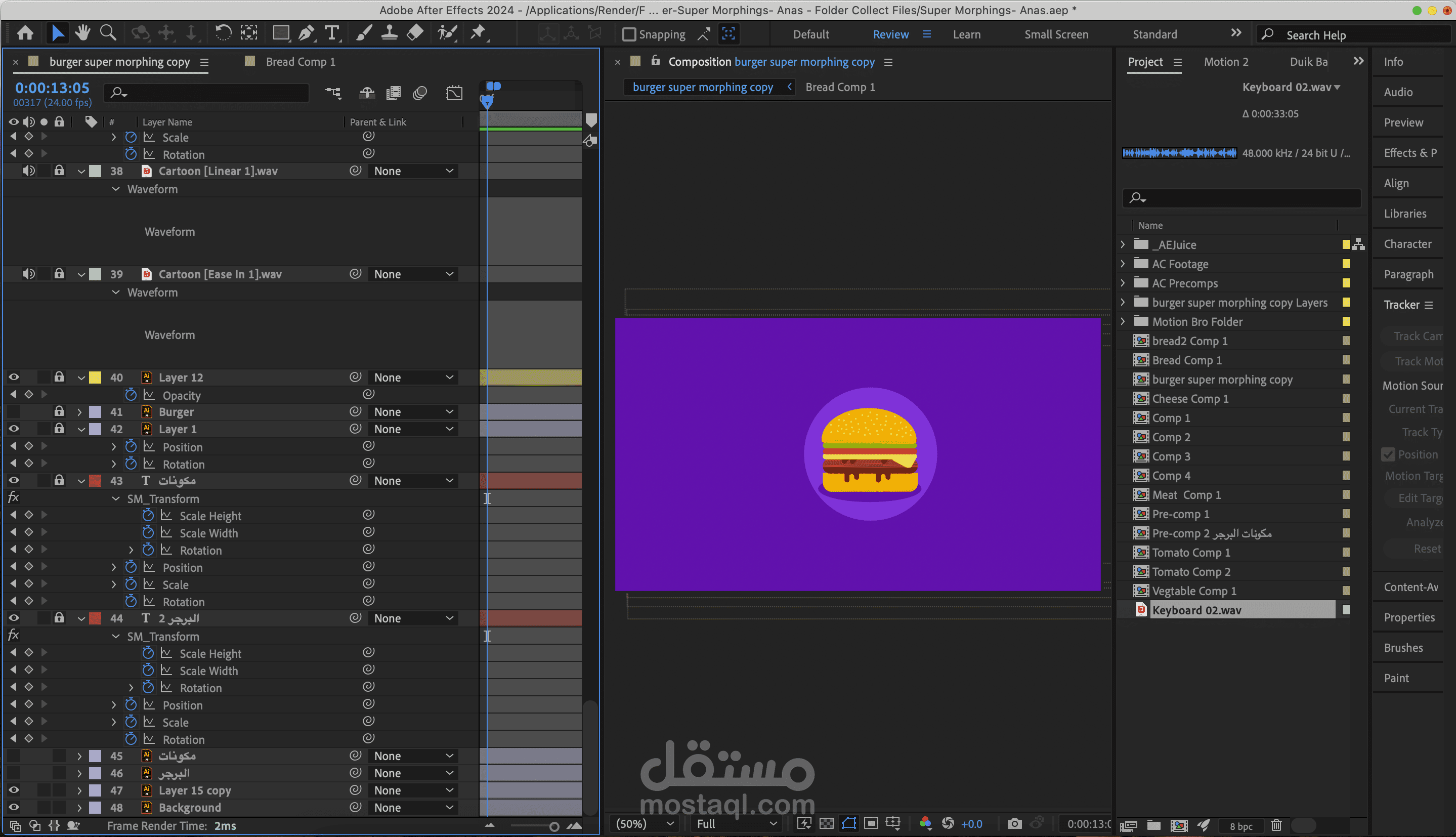Expand the AC Footage folder

(x=1123, y=264)
